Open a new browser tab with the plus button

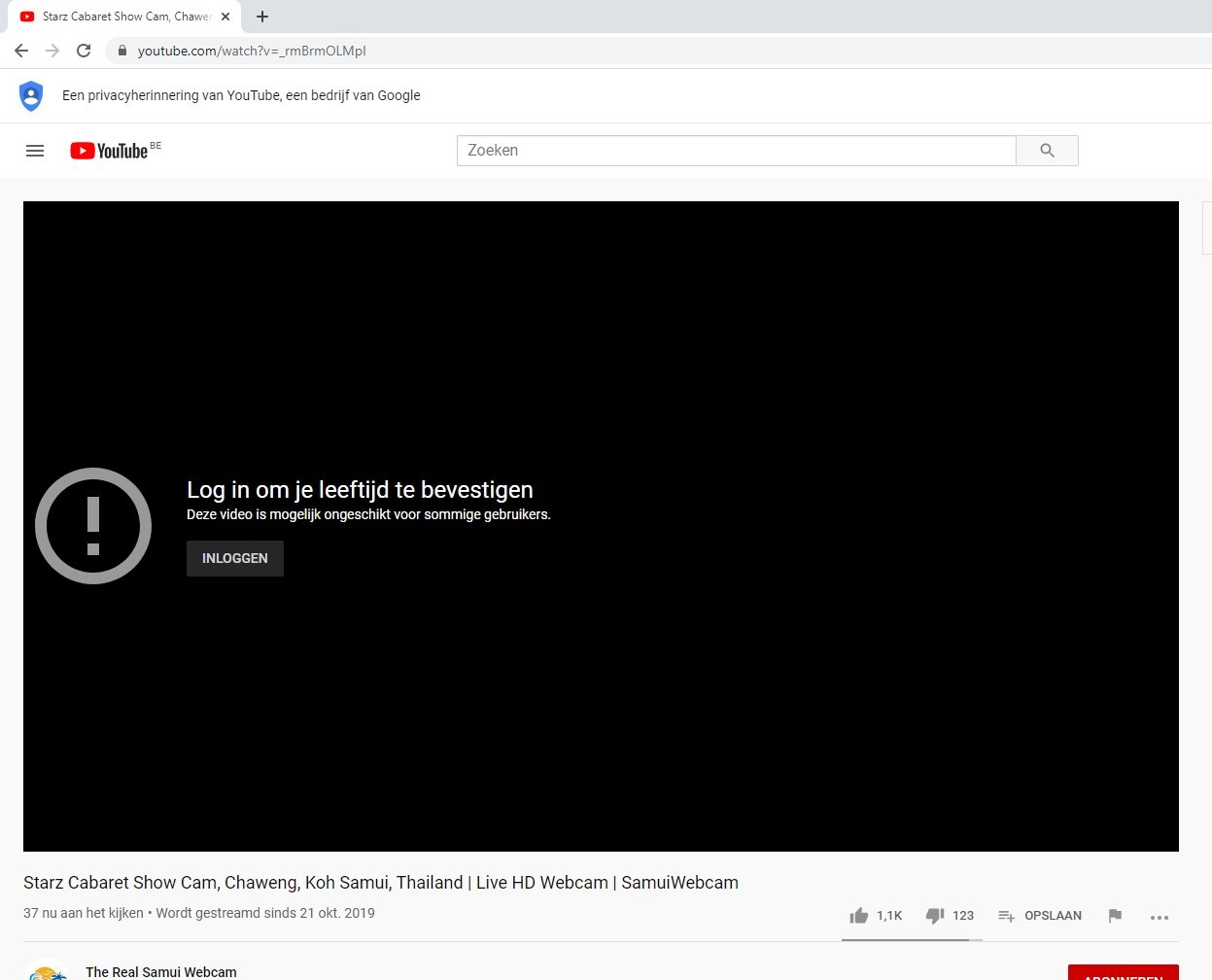262,16
